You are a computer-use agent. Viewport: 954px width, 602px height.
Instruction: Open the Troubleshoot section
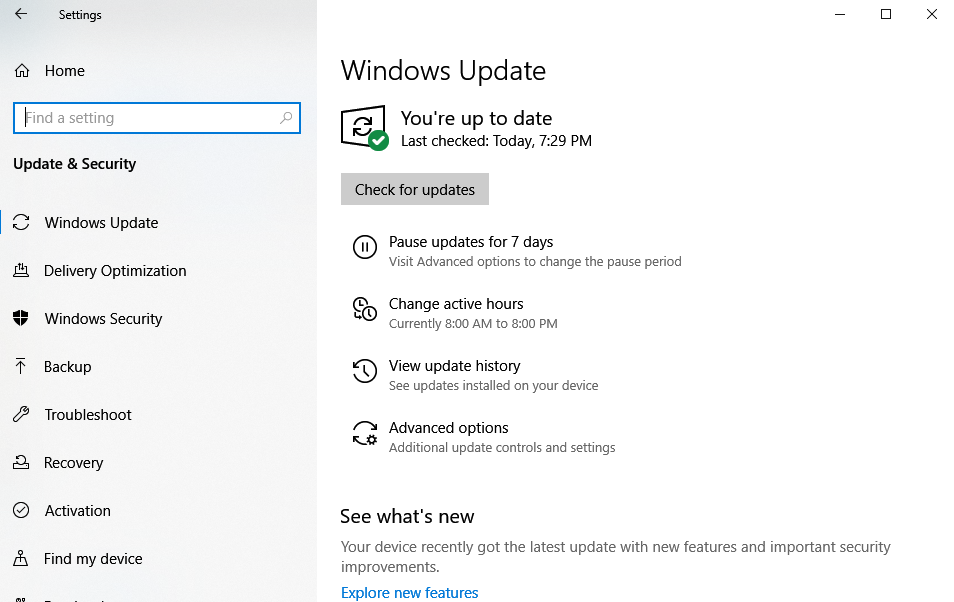pos(88,415)
